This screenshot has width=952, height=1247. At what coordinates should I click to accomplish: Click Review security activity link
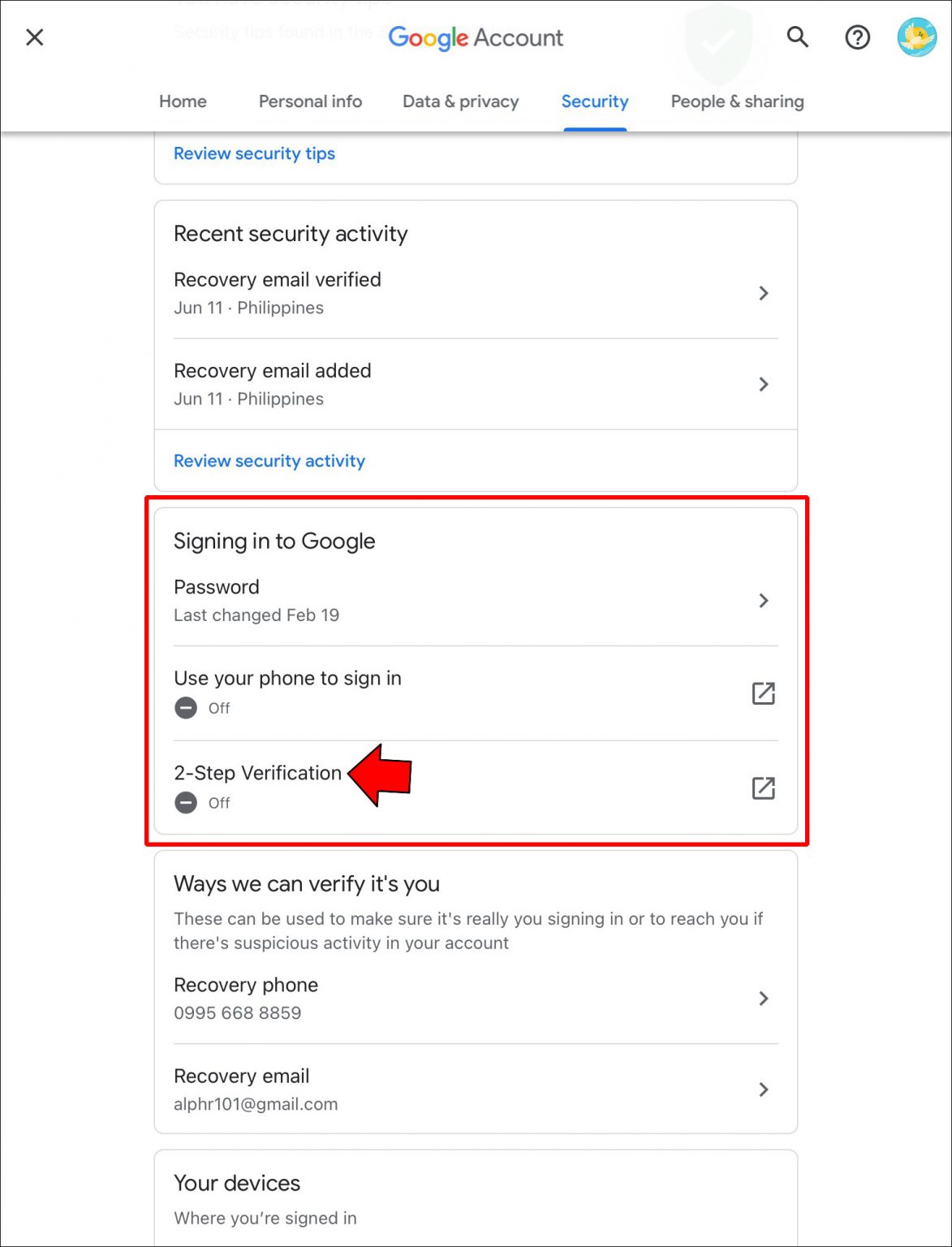[x=269, y=461]
